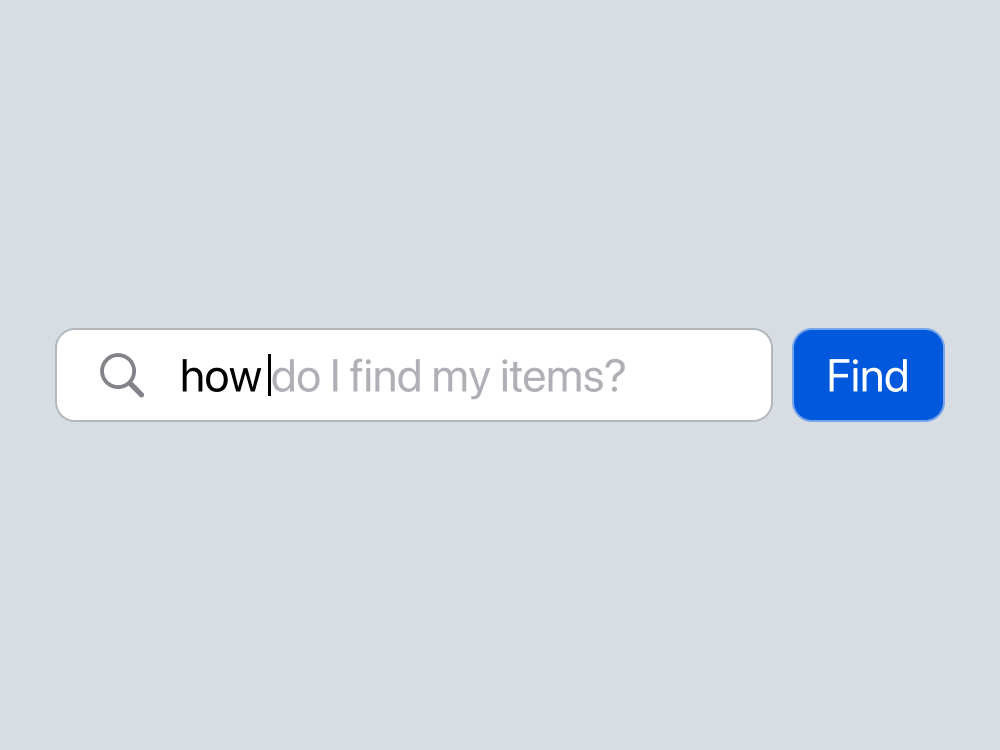
Task: Click the "Find" label text on button
Action: pos(868,376)
